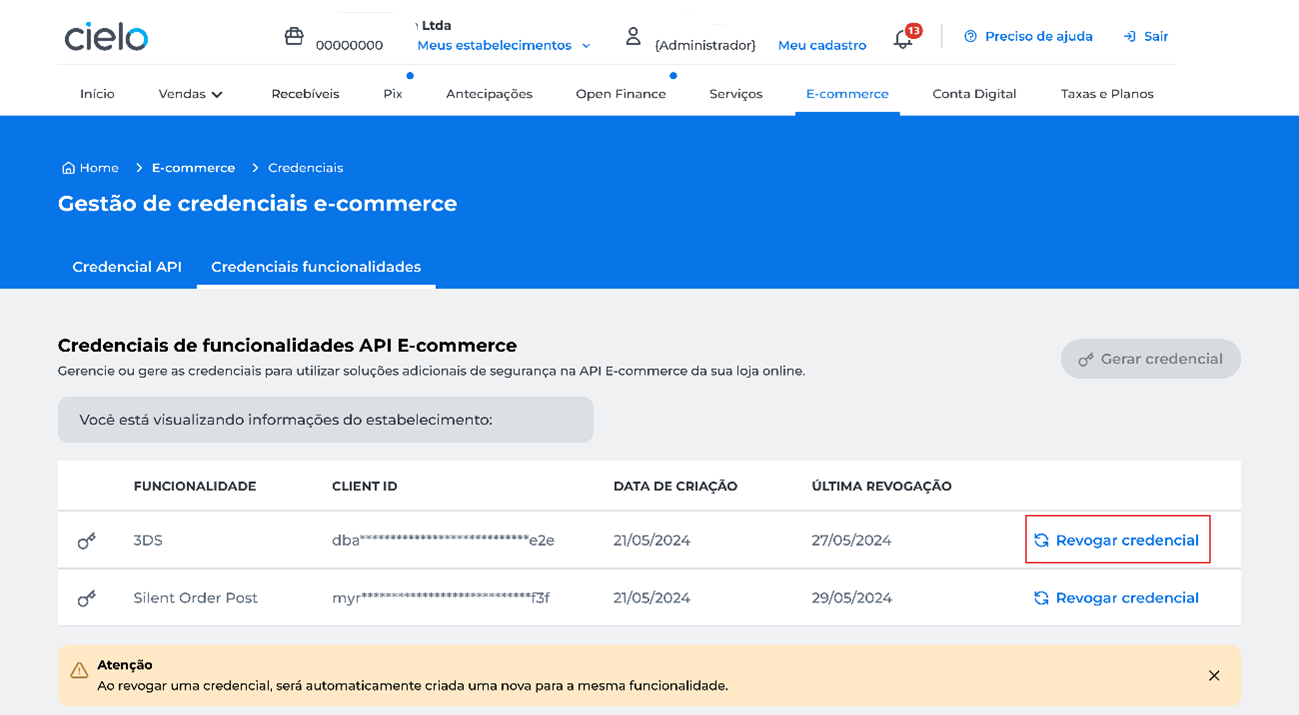Click the 29/05/2024 revocation date
This screenshot has width=1299, height=715.
(851, 598)
